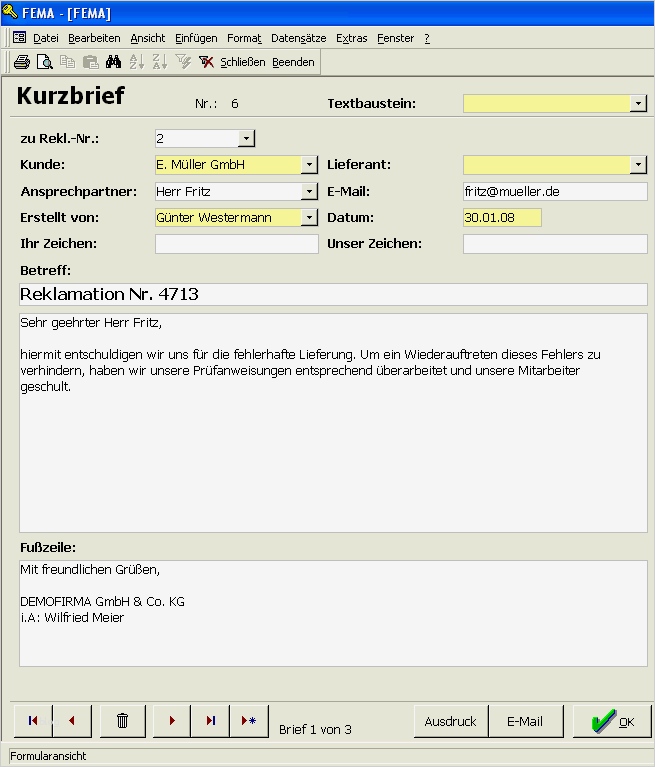This screenshot has height=767, width=655.
Task: Click the Ausdruck button
Action: pos(451,721)
